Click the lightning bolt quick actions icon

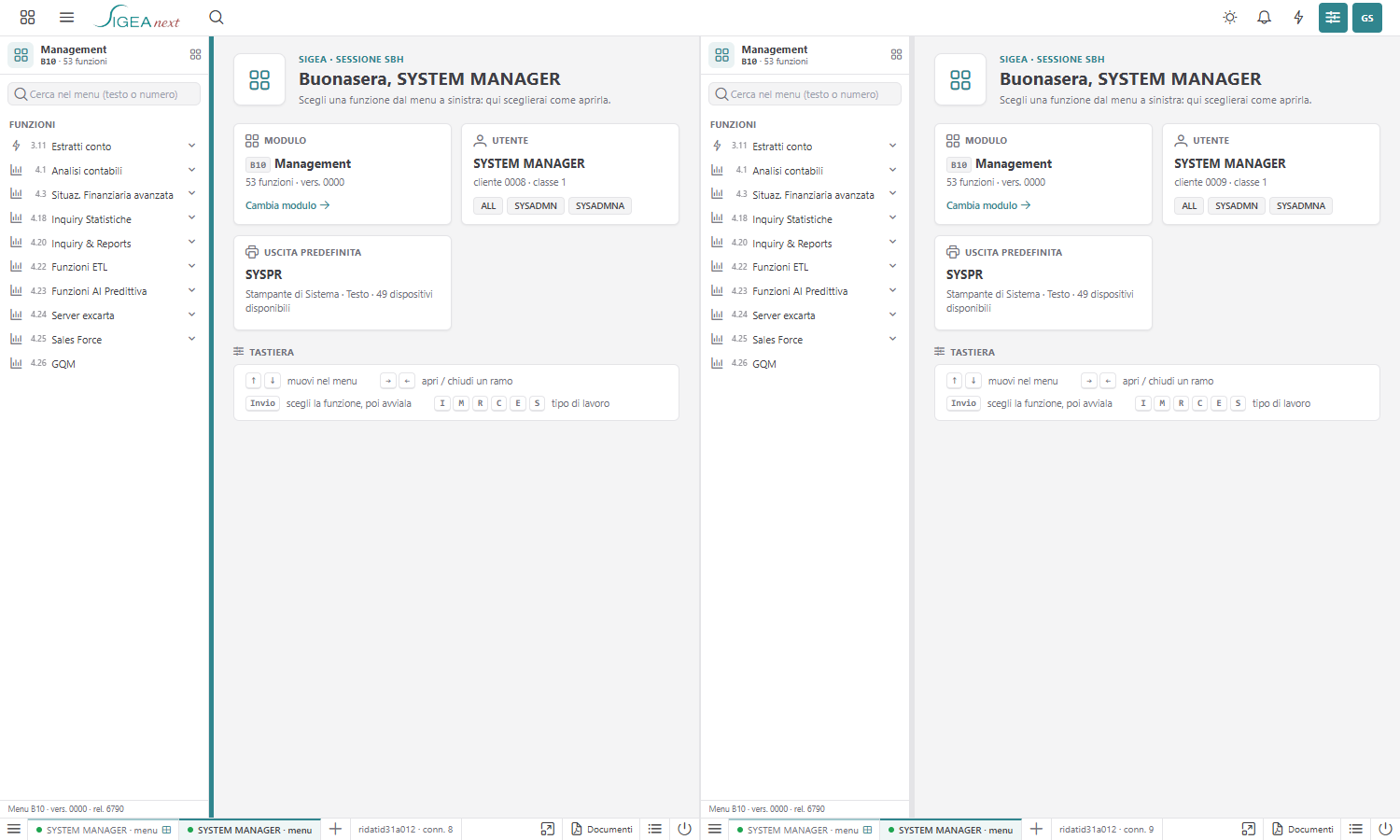pos(1298,17)
